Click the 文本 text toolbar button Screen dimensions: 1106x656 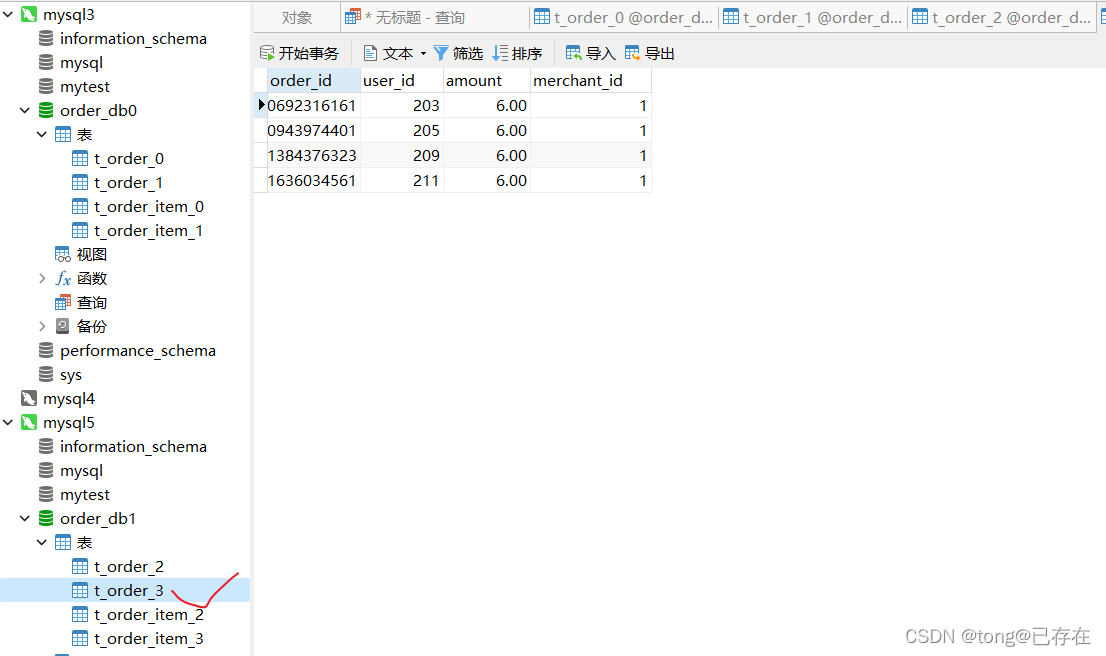click(389, 53)
